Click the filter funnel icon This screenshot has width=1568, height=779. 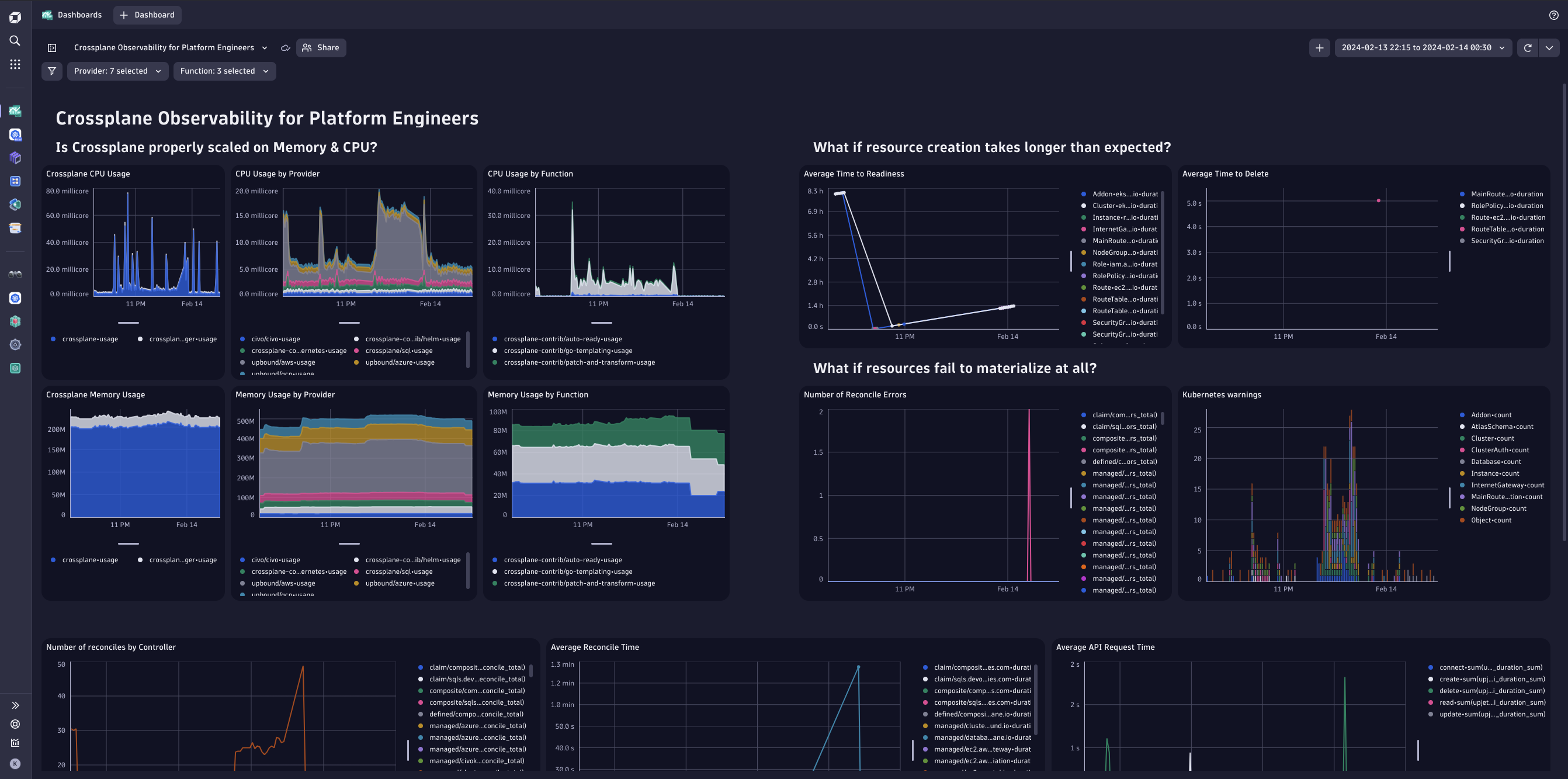pyautogui.click(x=52, y=71)
